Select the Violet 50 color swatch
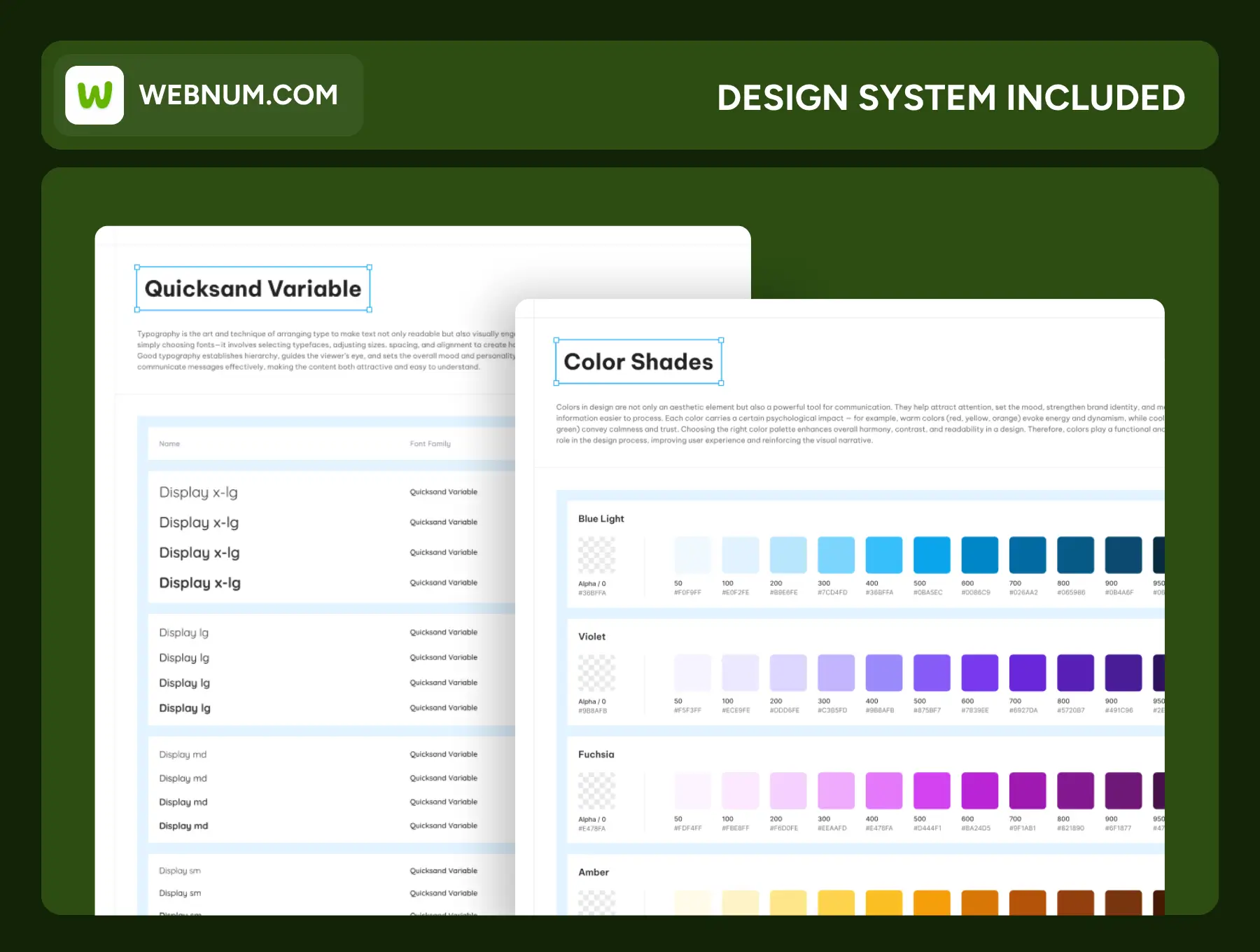This screenshot has width=1260, height=952. [x=692, y=673]
